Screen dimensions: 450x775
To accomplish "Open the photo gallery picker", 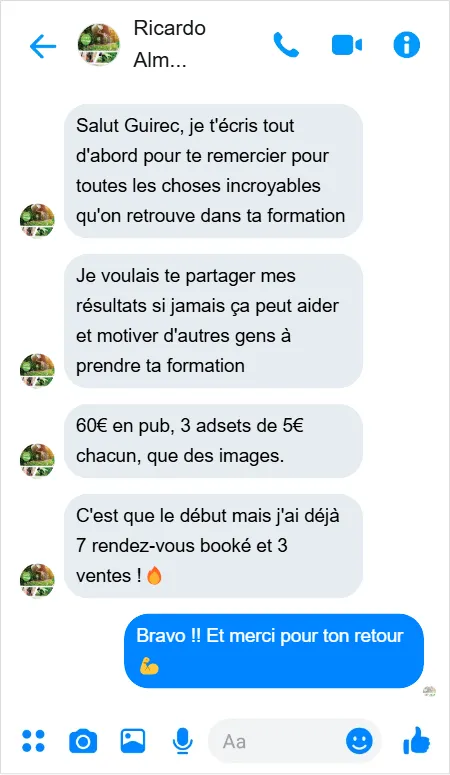I will [x=133, y=740].
